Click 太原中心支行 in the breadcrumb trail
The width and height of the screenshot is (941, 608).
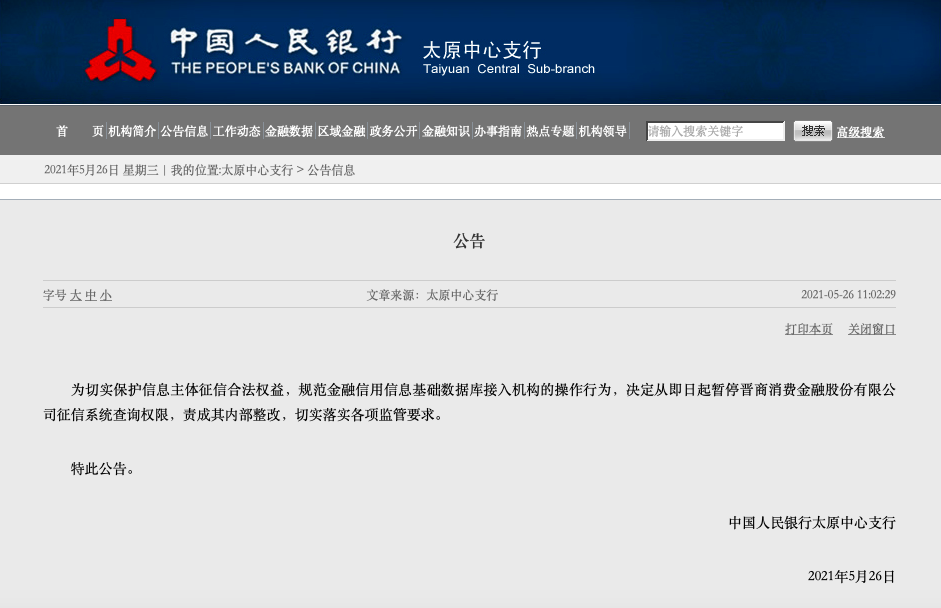click(256, 170)
